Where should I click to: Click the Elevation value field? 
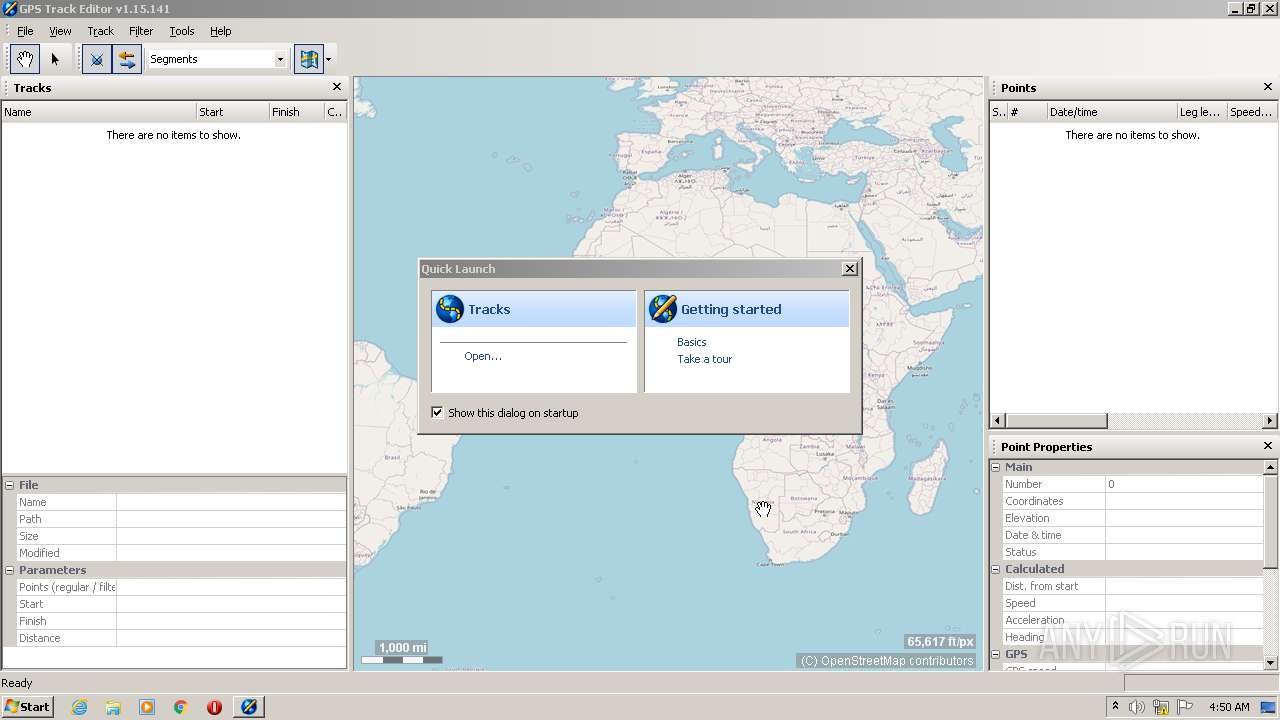click(x=1184, y=518)
